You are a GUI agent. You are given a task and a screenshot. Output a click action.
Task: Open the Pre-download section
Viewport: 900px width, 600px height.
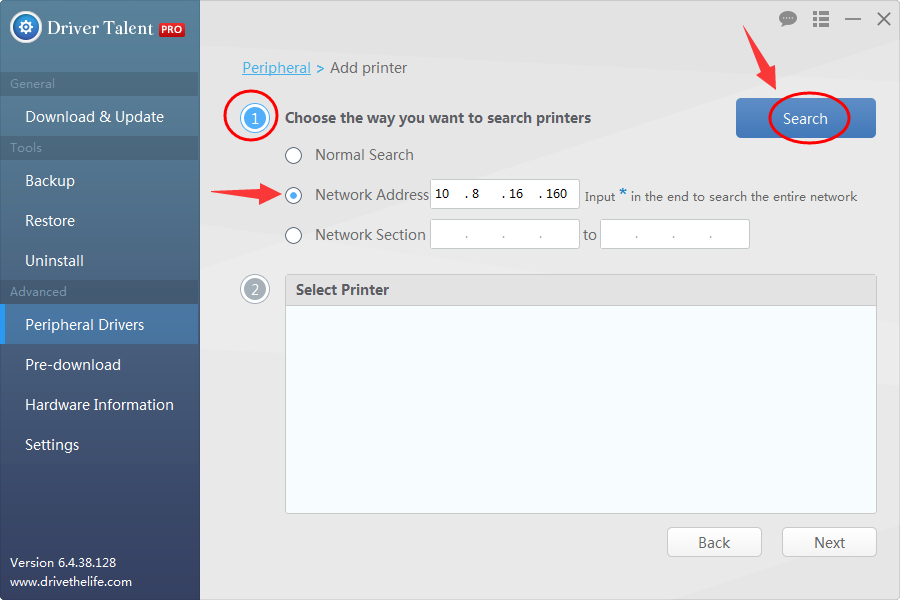pos(100,365)
